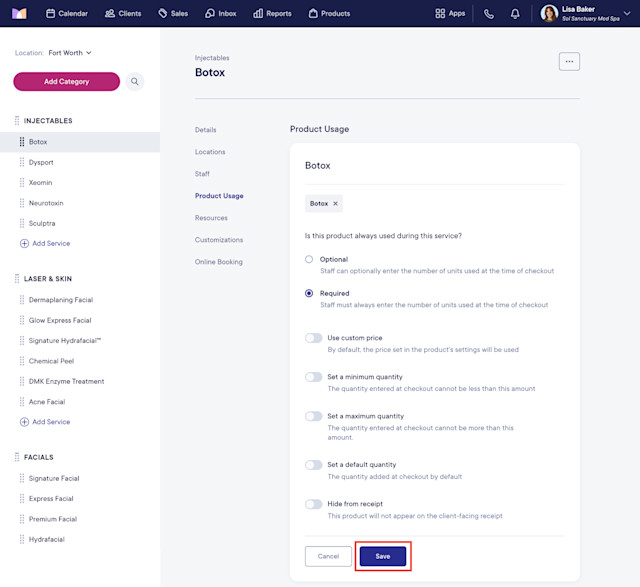Viewport: 640px width, 587px height.
Task: Select Chemical Peel in service list
Action: 51,361
